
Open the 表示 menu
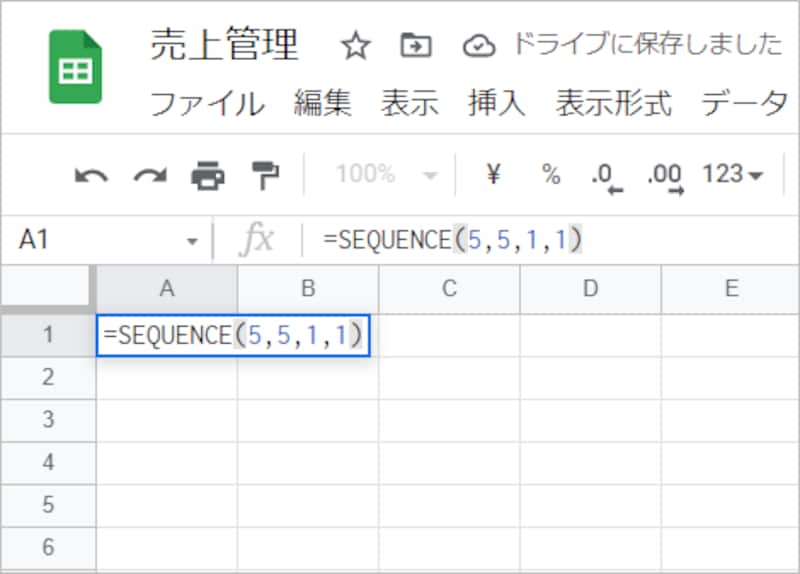[410, 103]
